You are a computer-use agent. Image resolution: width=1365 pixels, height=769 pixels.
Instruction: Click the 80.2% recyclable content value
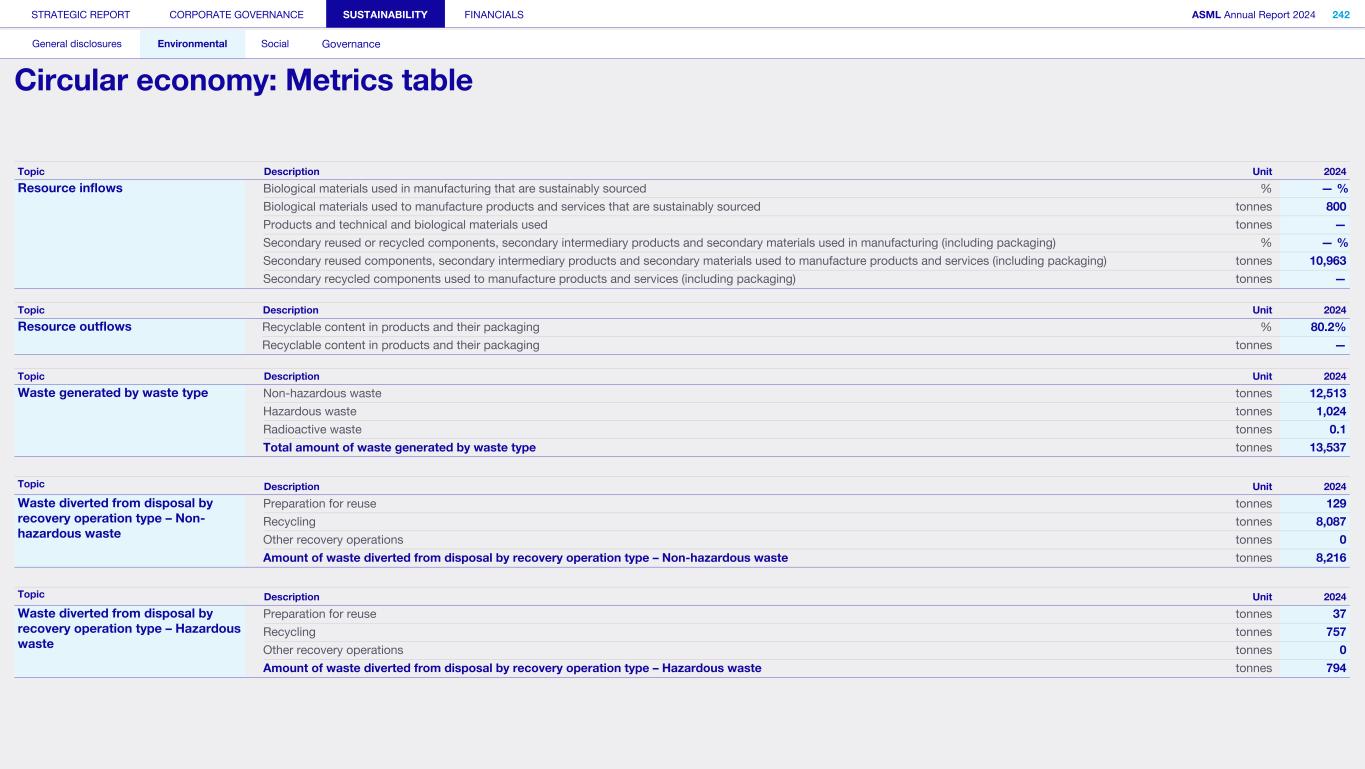click(x=1328, y=327)
